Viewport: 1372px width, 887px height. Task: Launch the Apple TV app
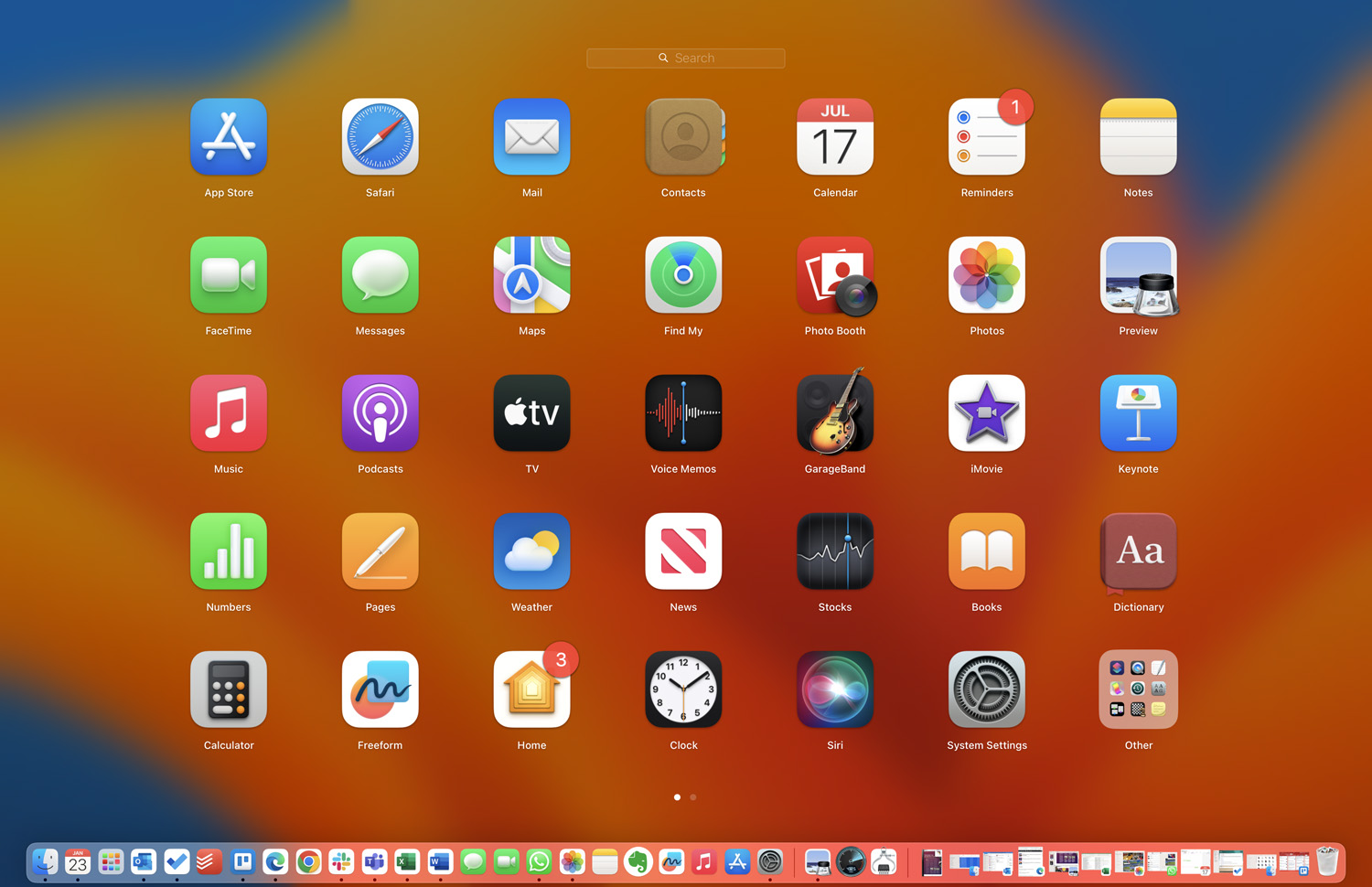coord(532,413)
